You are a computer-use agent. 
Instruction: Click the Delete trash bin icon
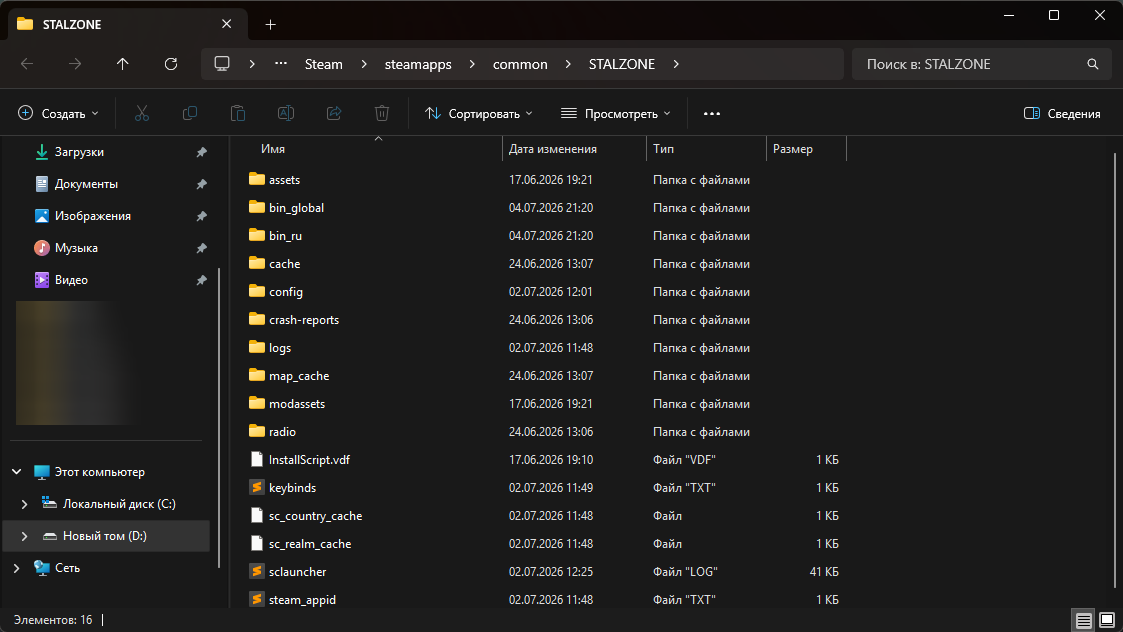[x=382, y=113]
